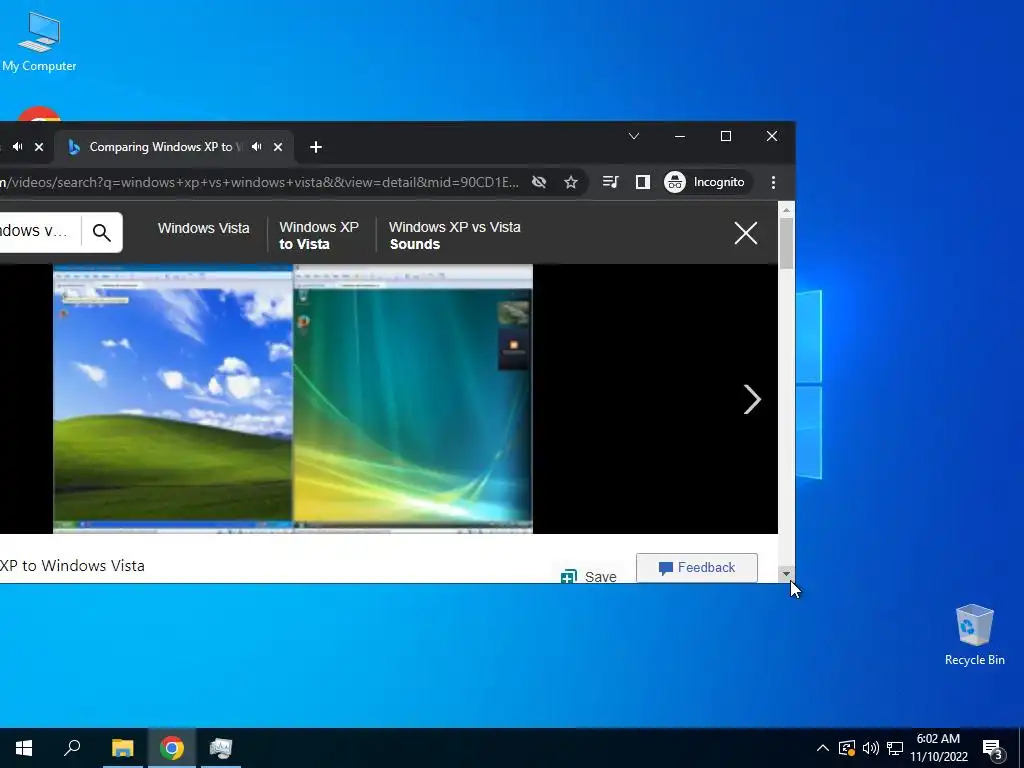Save the video to collection
Screen dimensions: 1024x768
click(588, 576)
